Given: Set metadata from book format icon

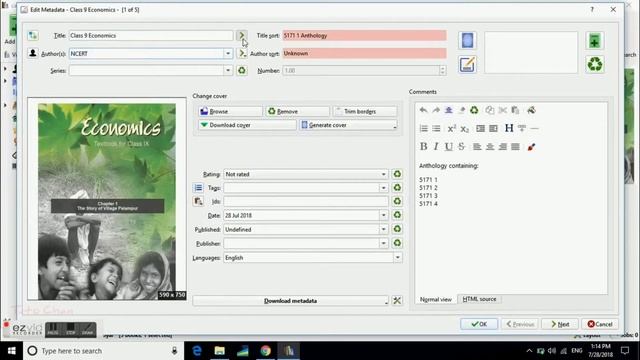Looking at the screenshot, I should [467, 64].
